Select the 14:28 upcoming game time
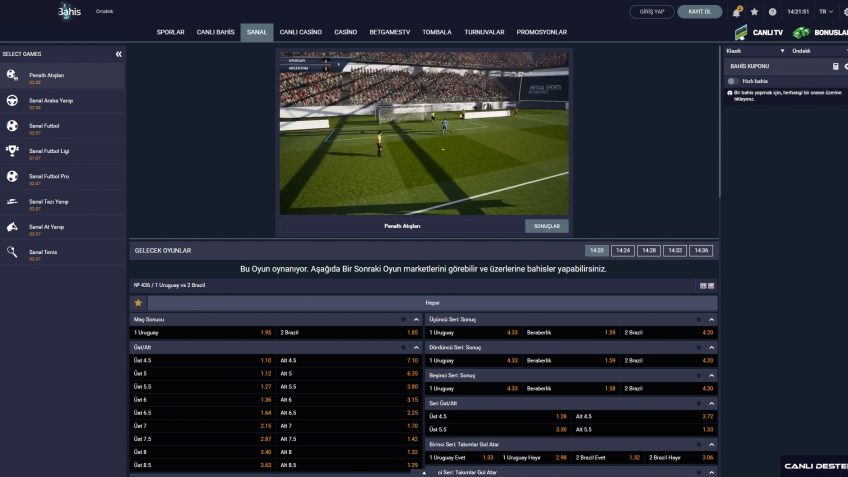This screenshot has width=848, height=477. point(649,250)
